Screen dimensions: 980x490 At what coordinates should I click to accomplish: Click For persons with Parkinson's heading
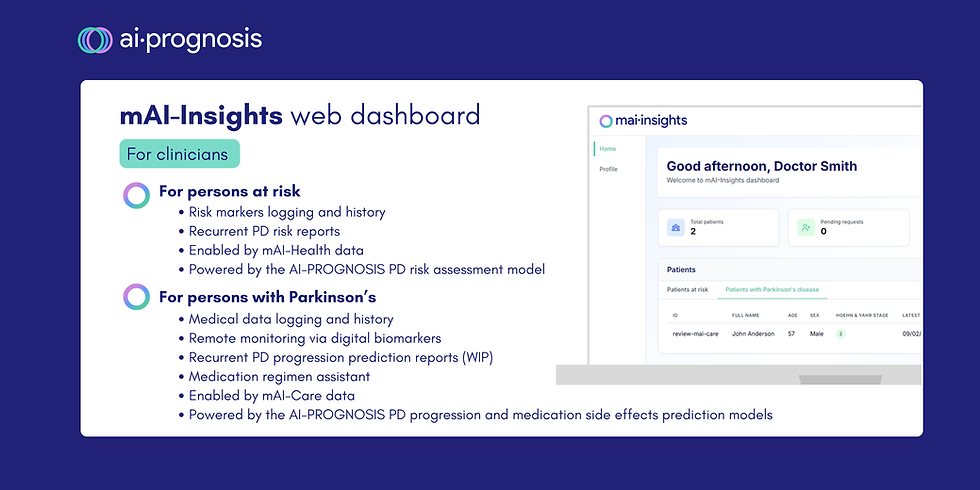coord(268,297)
